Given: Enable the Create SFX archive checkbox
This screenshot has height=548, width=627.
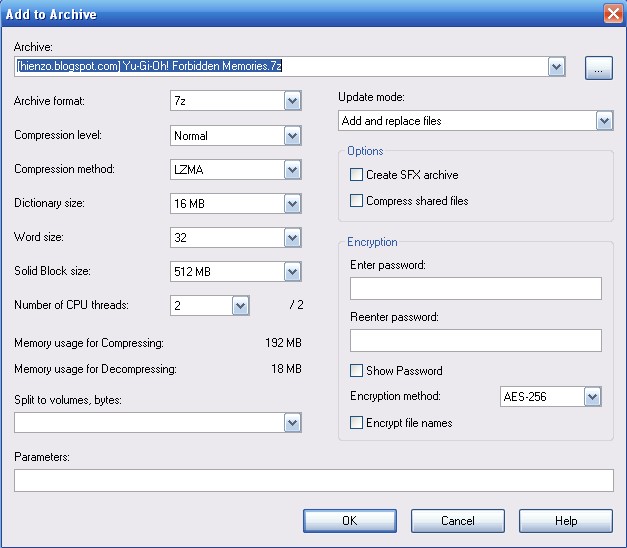Looking at the screenshot, I should pos(357,175).
